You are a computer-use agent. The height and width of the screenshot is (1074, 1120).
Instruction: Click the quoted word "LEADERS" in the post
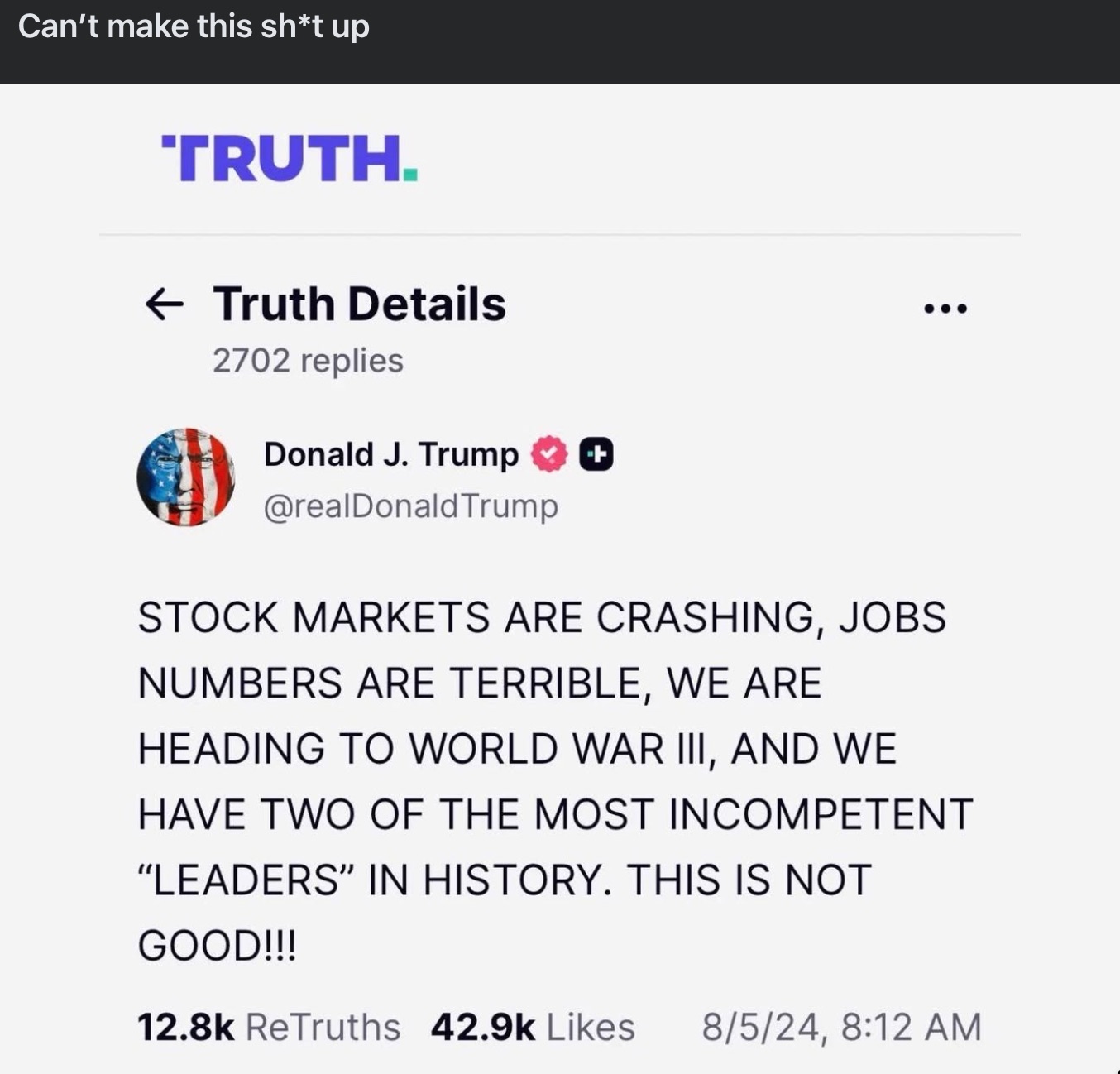click(x=246, y=879)
